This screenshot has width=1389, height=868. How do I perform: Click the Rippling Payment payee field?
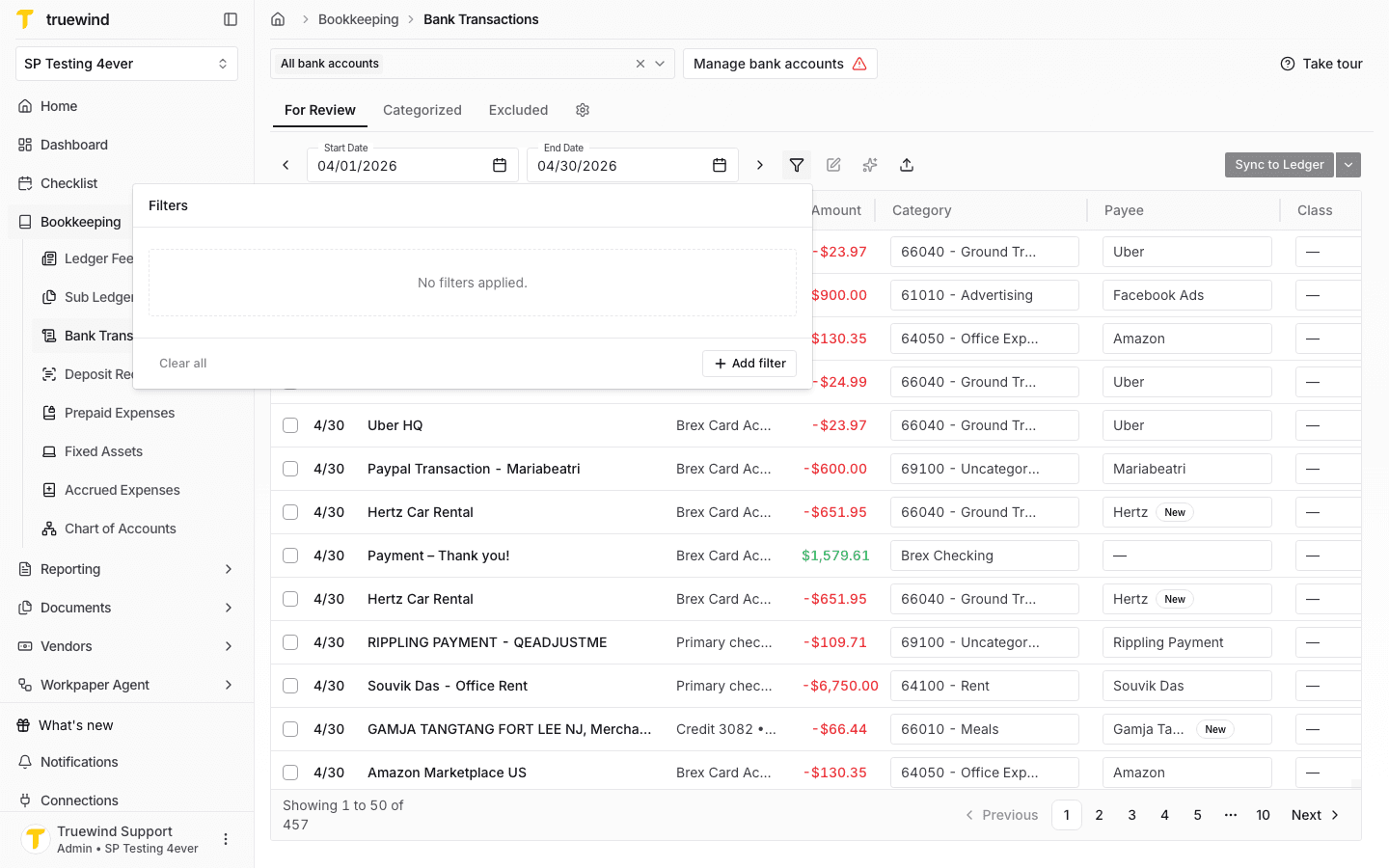tap(1187, 642)
